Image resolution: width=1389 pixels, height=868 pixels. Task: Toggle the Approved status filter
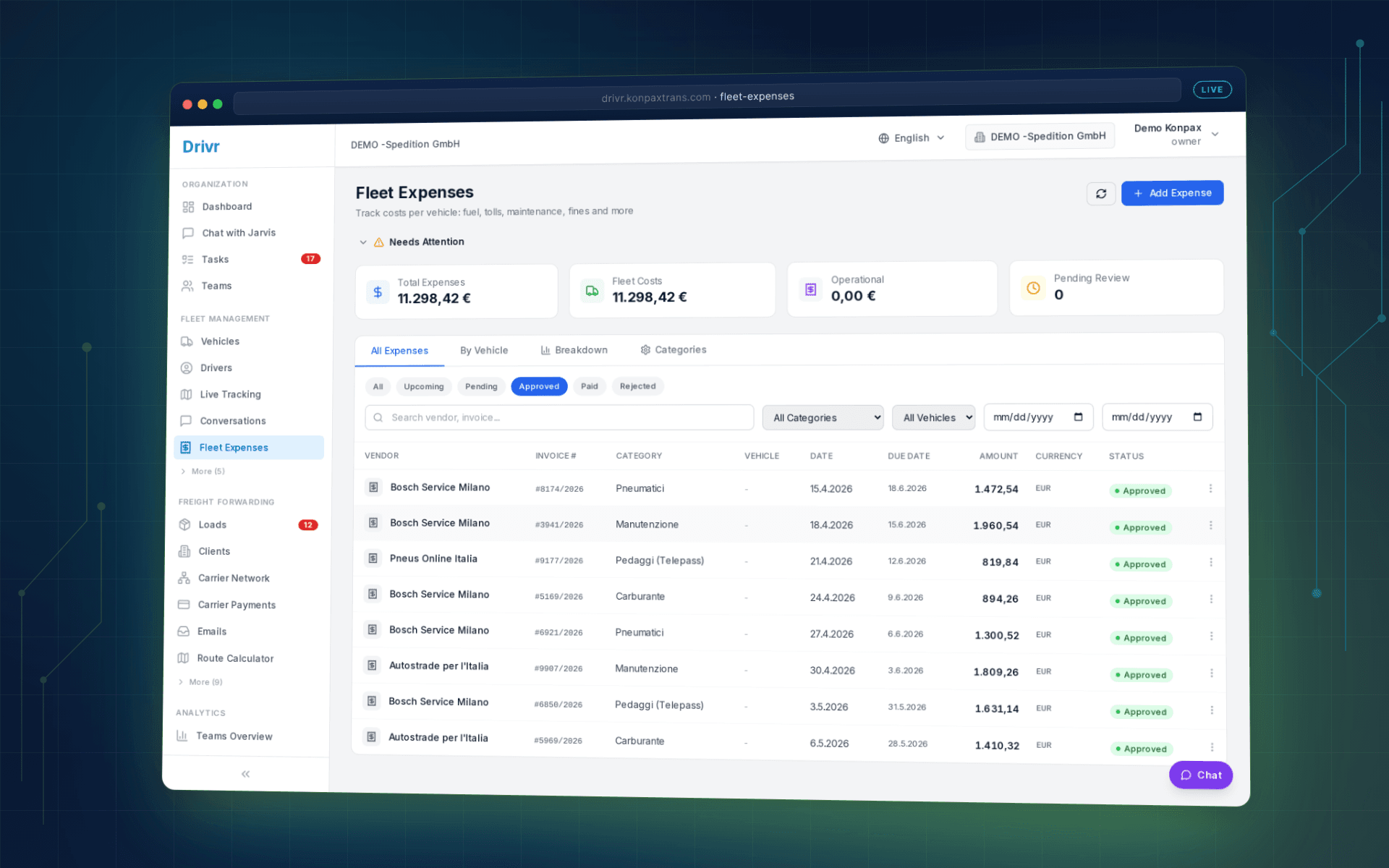(539, 386)
